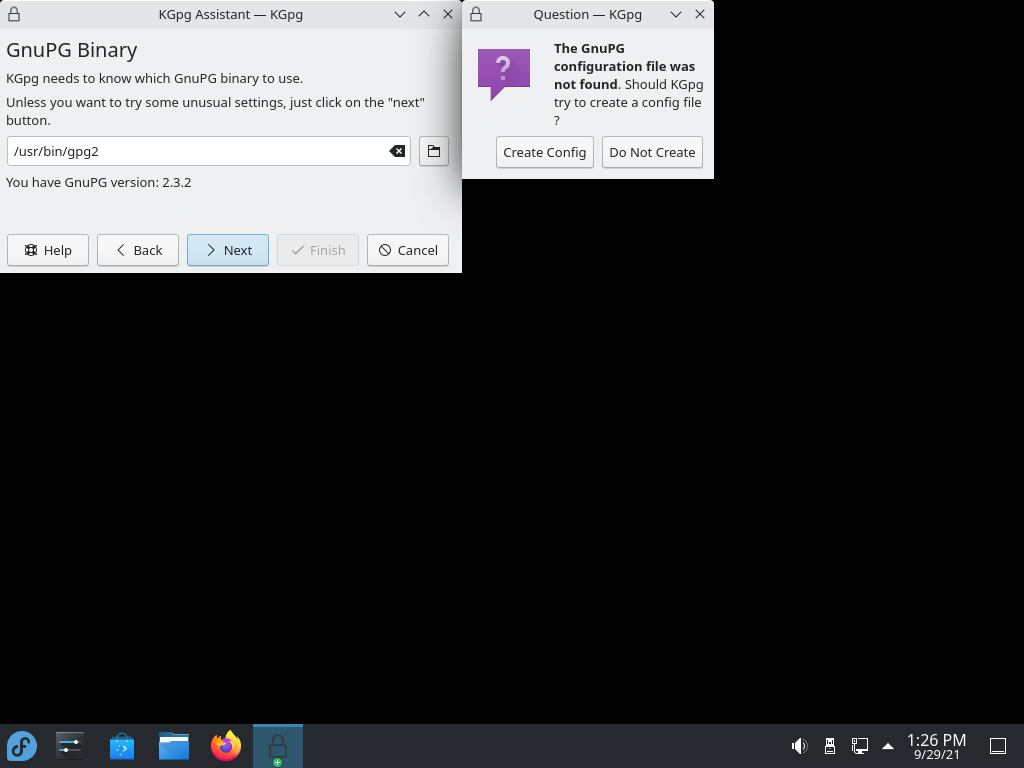Open the audio volume tray icon

click(x=799, y=746)
